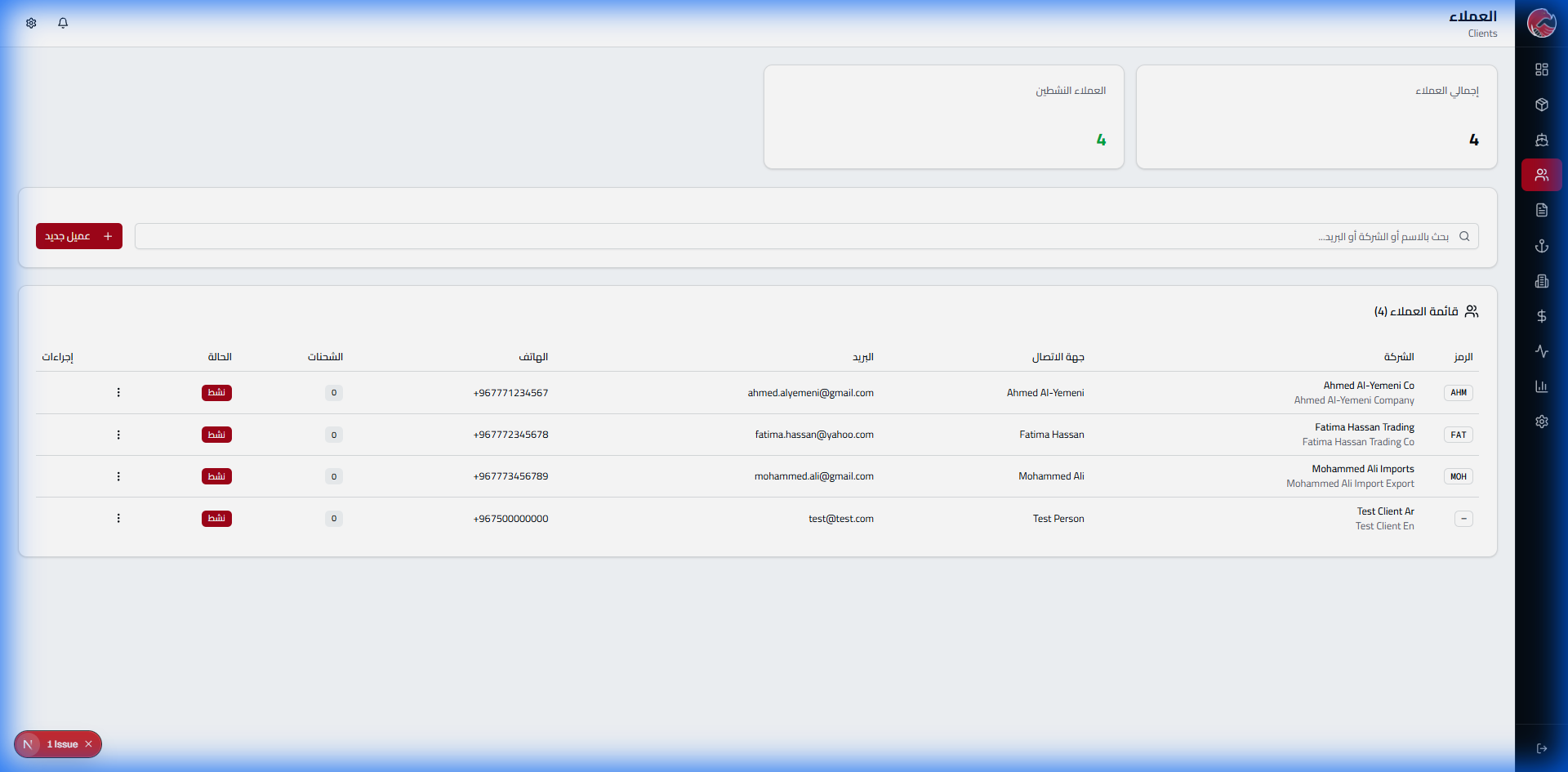
Task: Click the package box sidebar icon
Action: [x=1541, y=105]
